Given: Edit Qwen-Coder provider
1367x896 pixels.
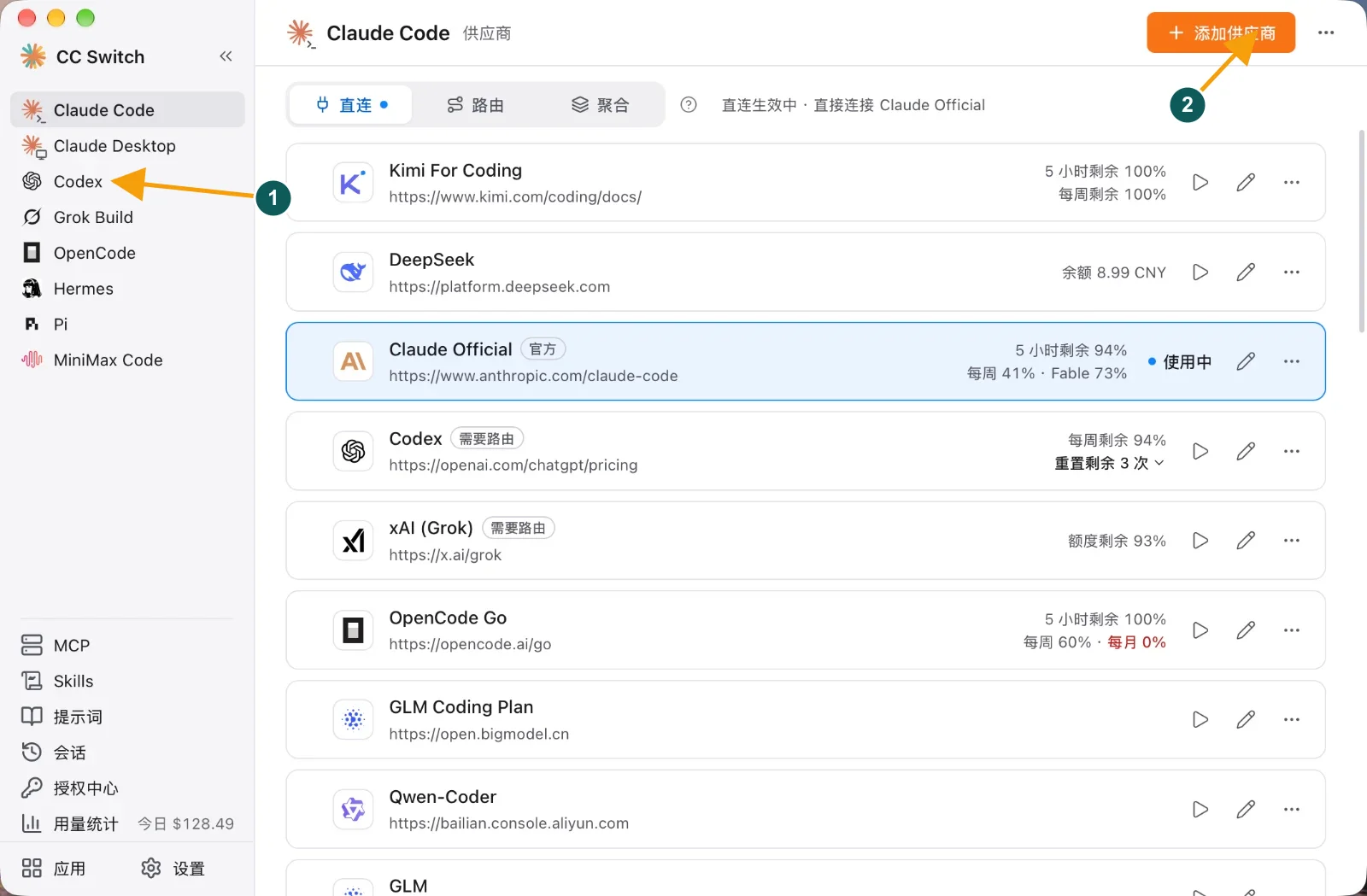Looking at the screenshot, I should (1246, 809).
